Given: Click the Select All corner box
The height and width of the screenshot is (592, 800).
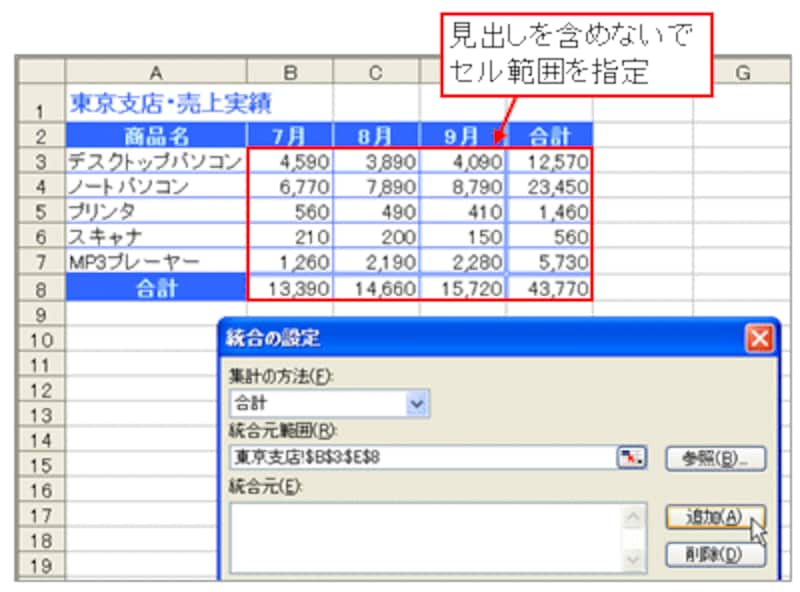Looking at the screenshot, I should [42, 73].
